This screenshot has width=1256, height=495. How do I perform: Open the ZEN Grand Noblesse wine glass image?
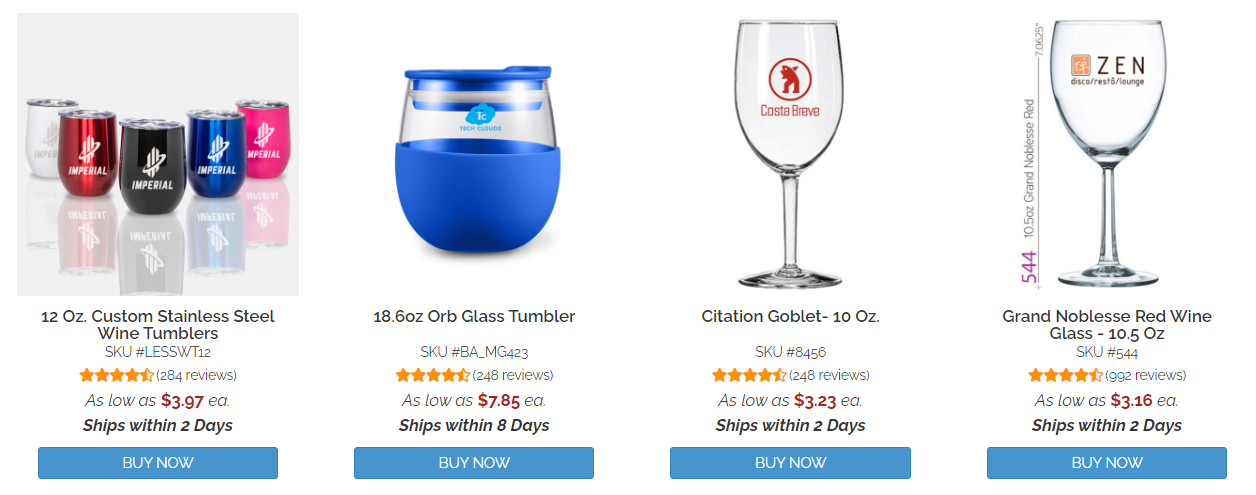pos(1107,154)
